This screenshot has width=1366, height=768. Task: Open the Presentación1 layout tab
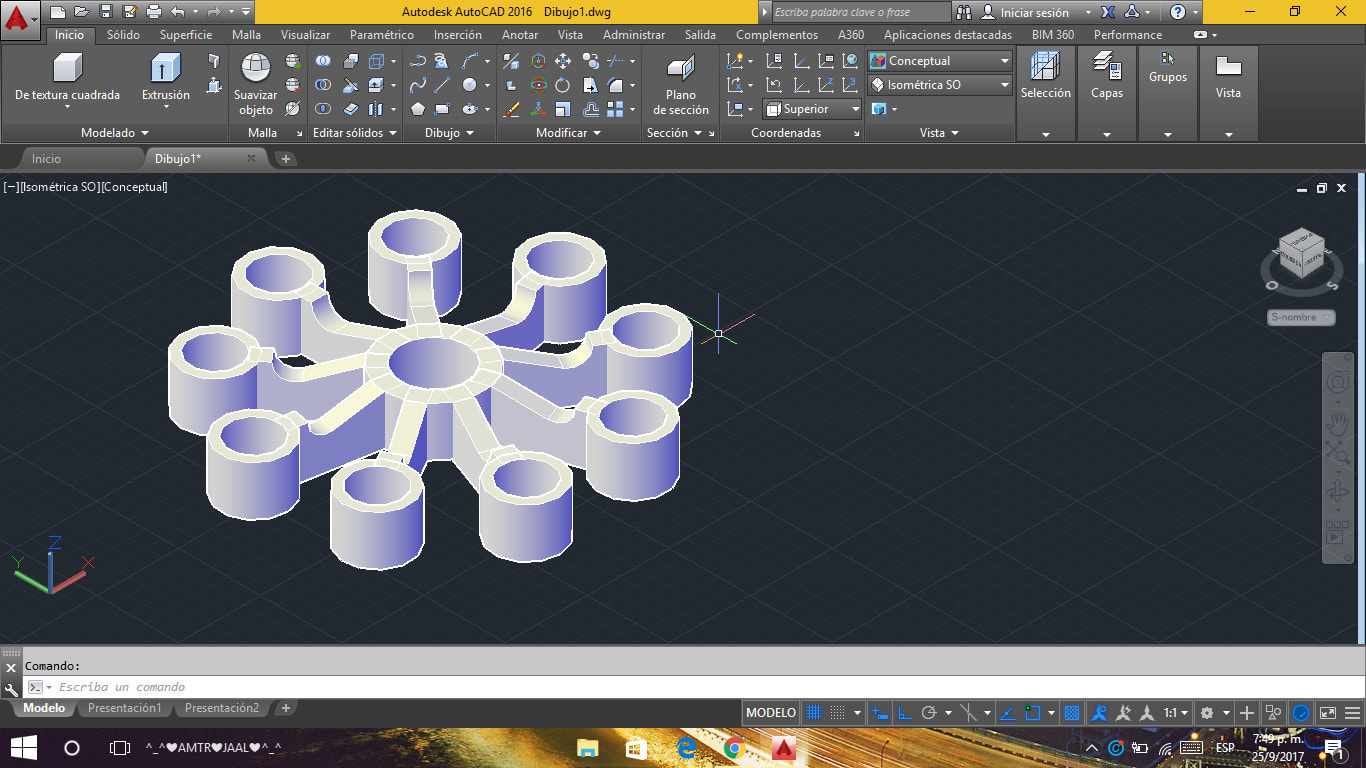pyautogui.click(x=124, y=708)
